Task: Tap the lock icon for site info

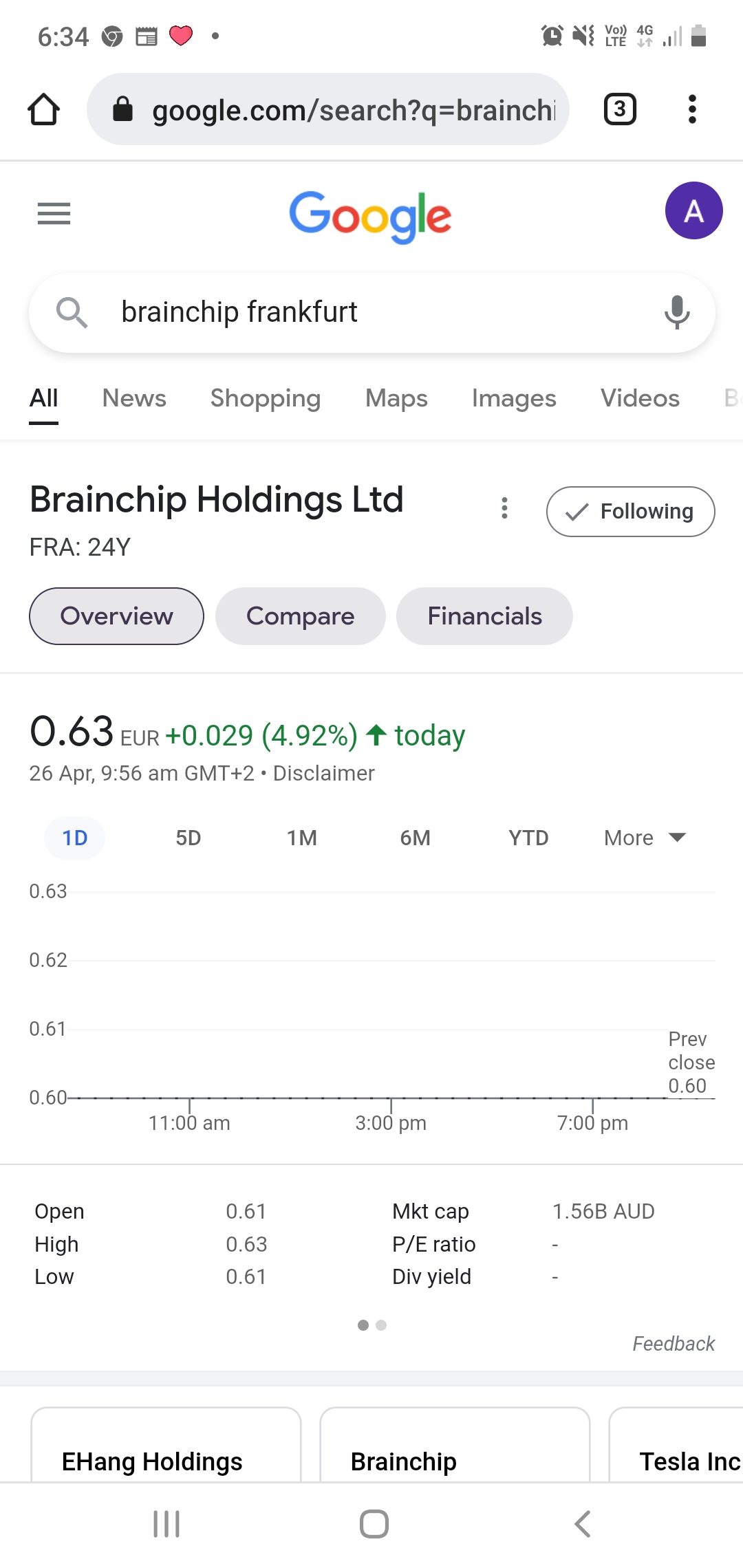Action: tap(122, 109)
